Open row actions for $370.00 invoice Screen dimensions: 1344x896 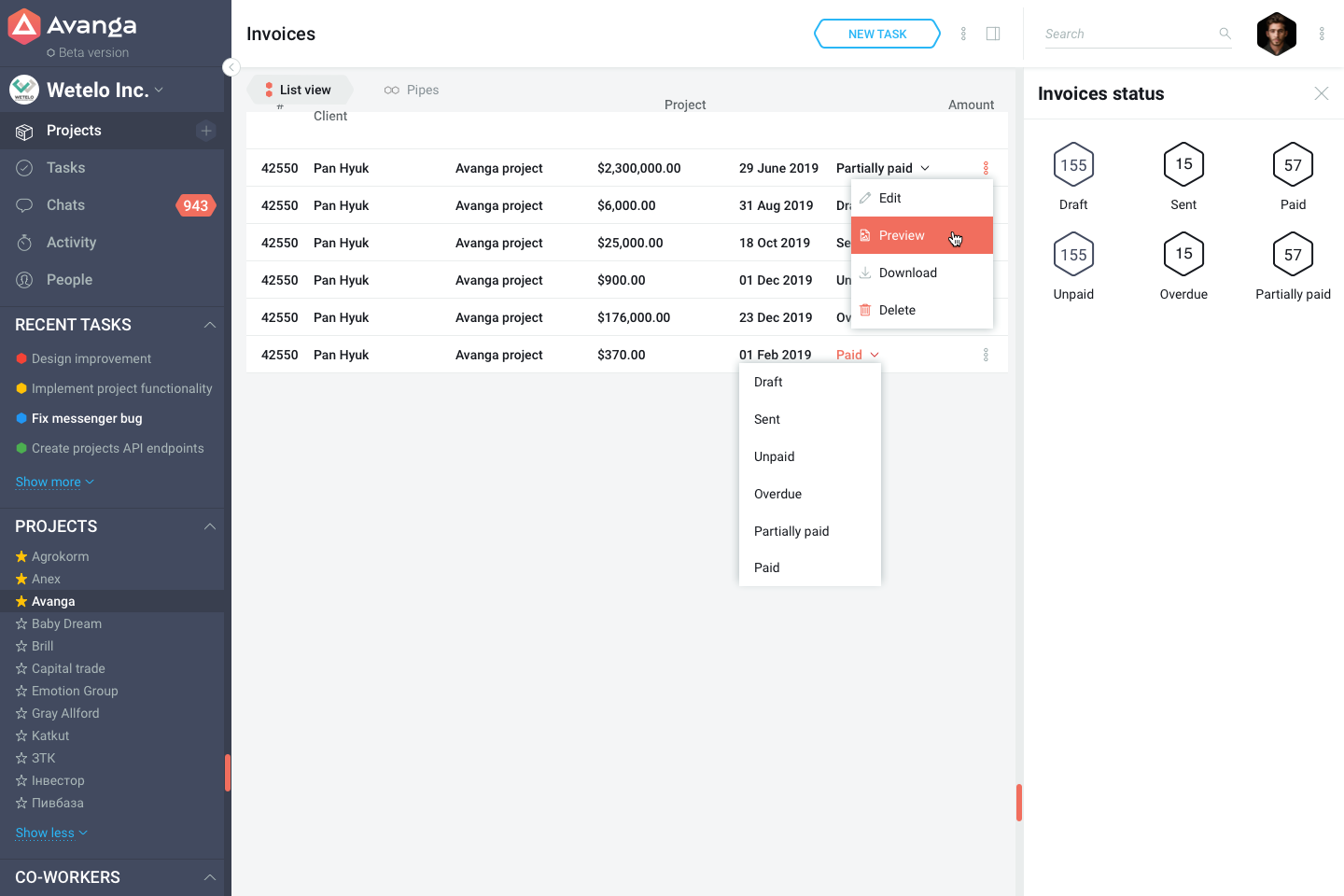pos(986,355)
